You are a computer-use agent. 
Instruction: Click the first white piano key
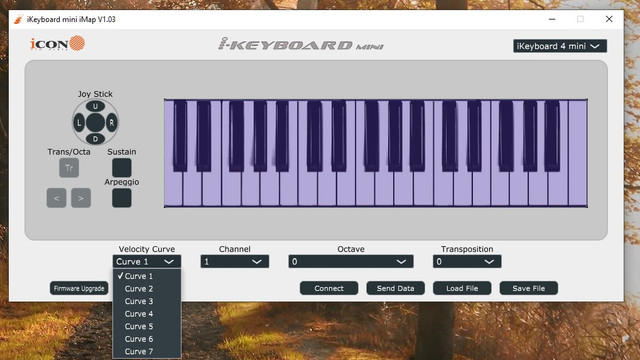[x=174, y=189]
